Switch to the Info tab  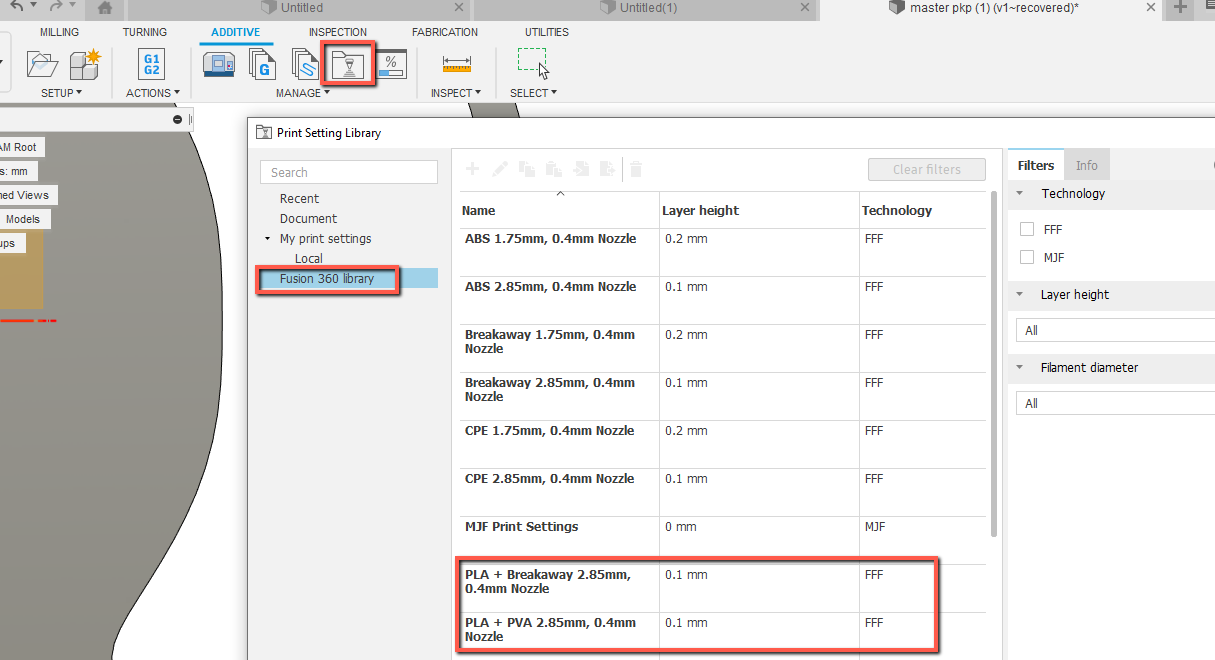(x=1087, y=164)
